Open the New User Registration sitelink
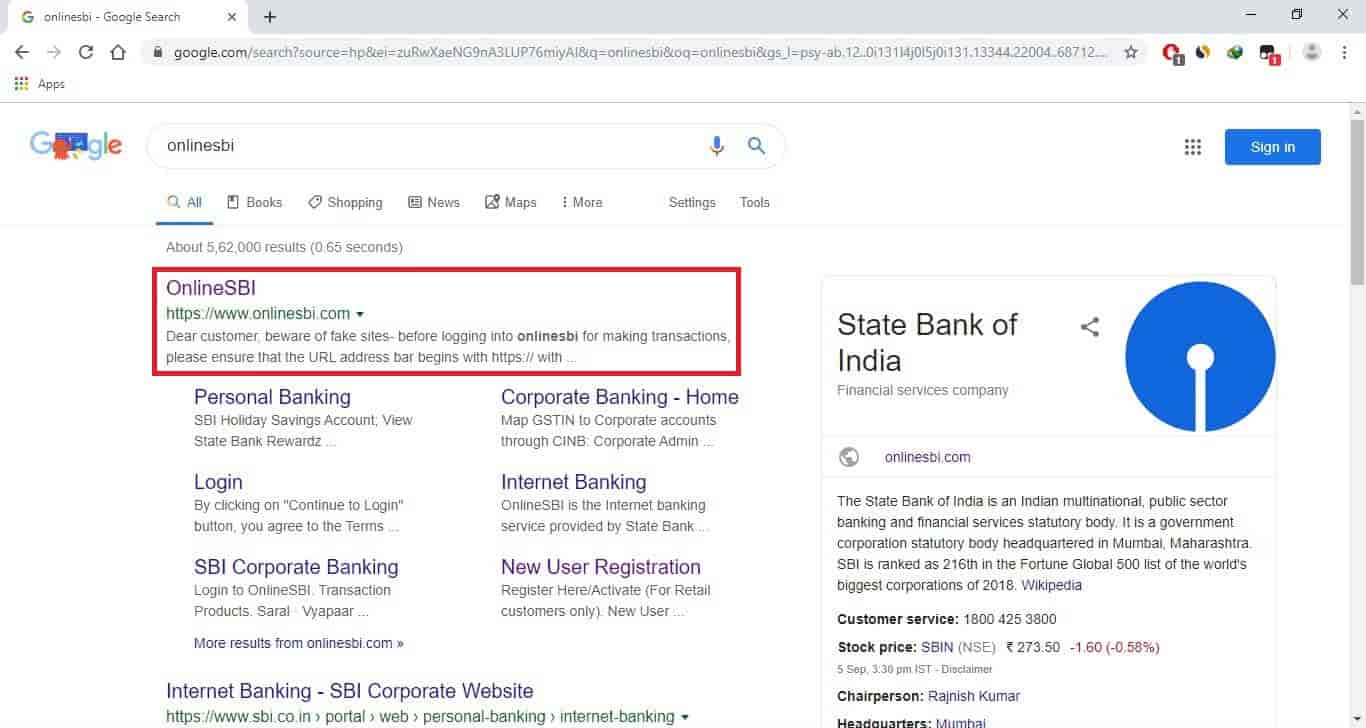 [x=601, y=567]
